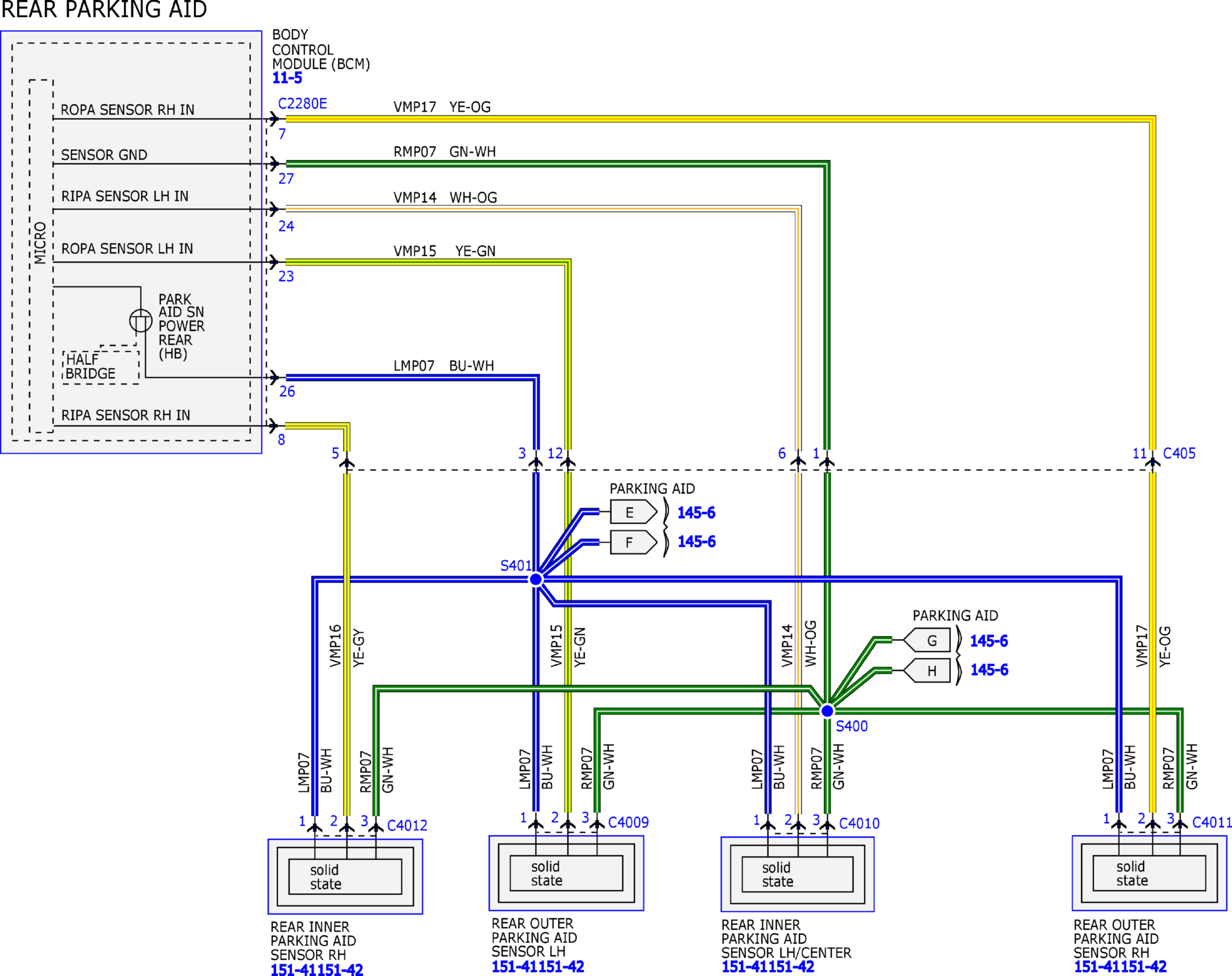Select solid state box in Rear Outer Sensor LH
This screenshot has height=976, width=1232.
point(566,873)
